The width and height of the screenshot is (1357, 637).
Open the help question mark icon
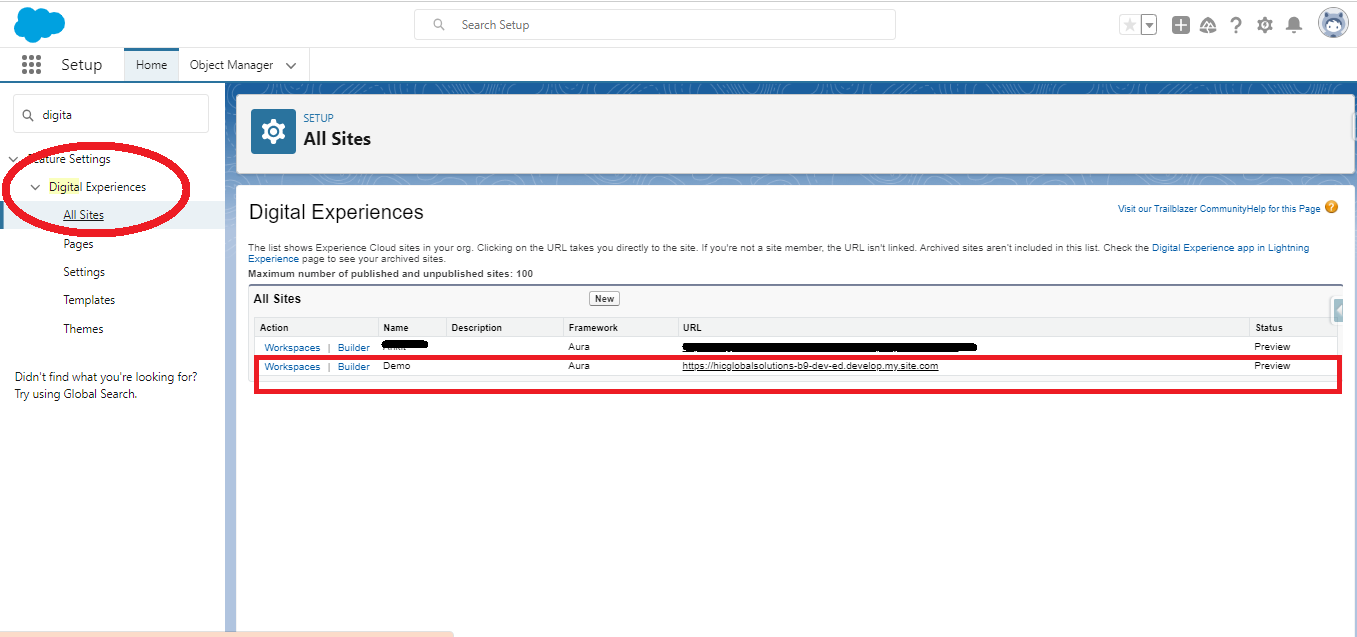tap(1236, 25)
